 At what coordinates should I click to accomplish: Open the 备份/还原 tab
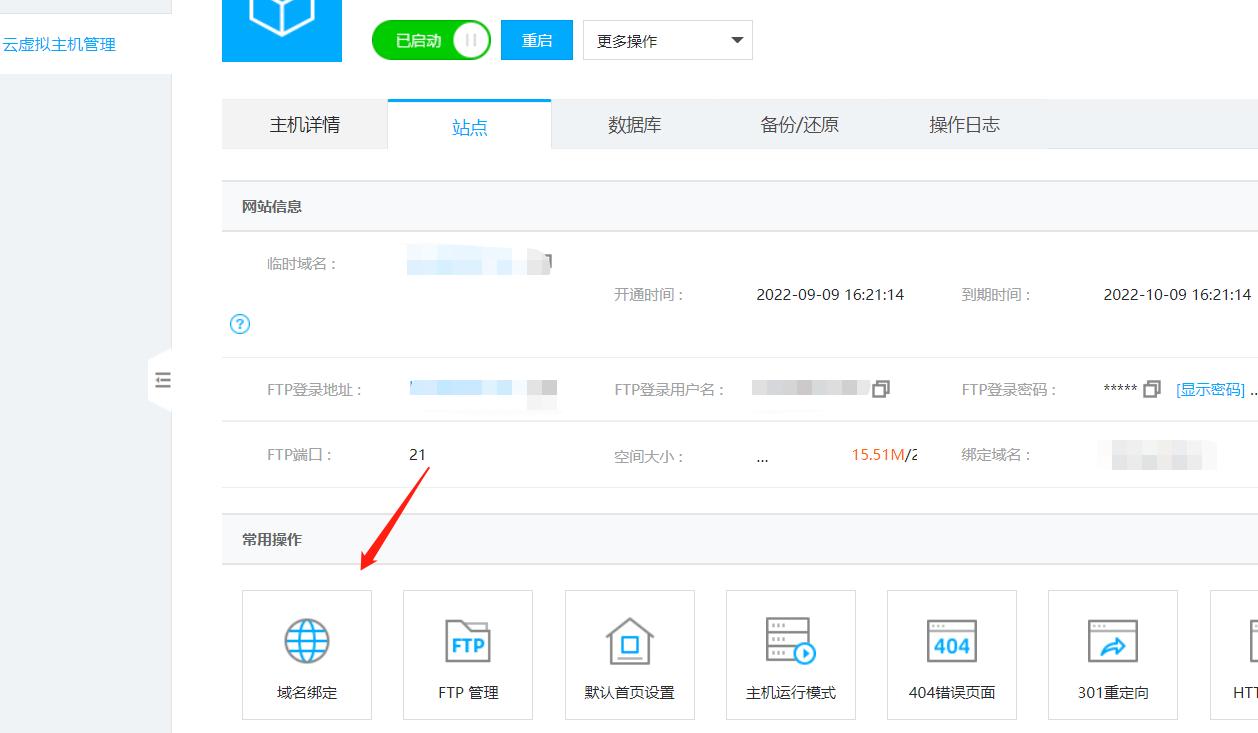(x=799, y=124)
